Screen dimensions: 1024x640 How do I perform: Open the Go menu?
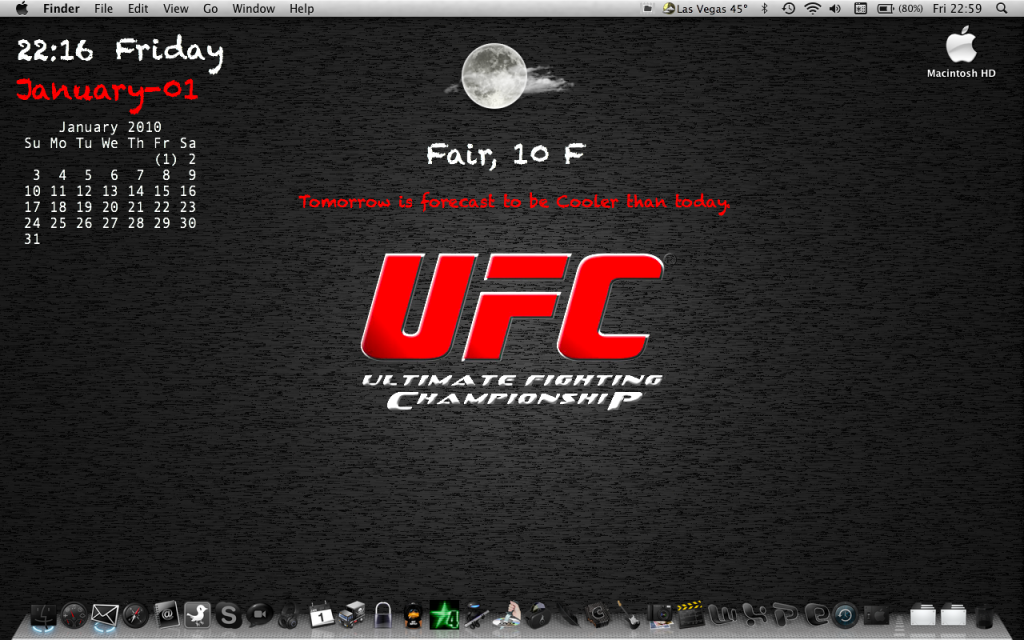click(210, 8)
